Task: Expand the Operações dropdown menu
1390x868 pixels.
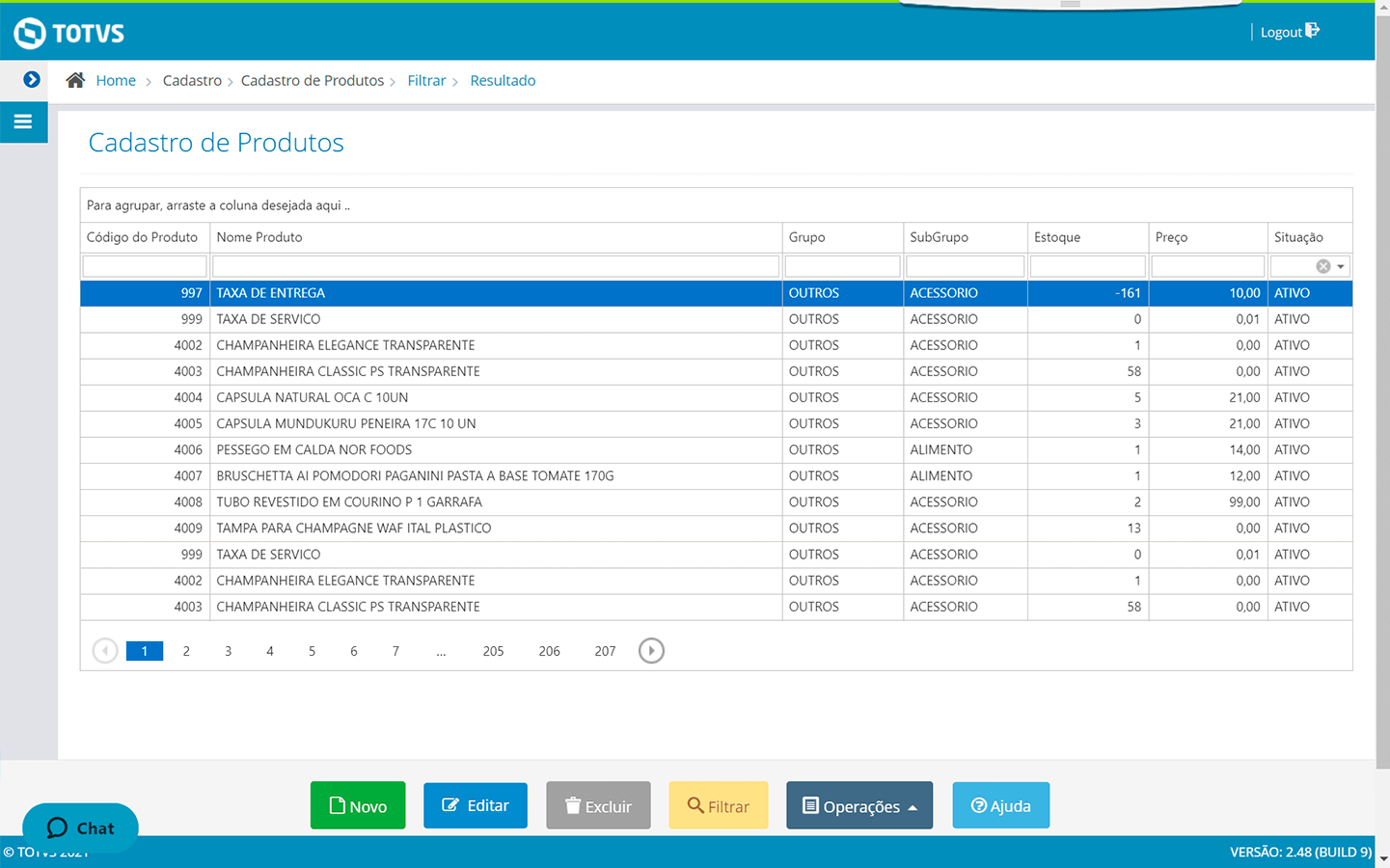Action: tap(859, 806)
